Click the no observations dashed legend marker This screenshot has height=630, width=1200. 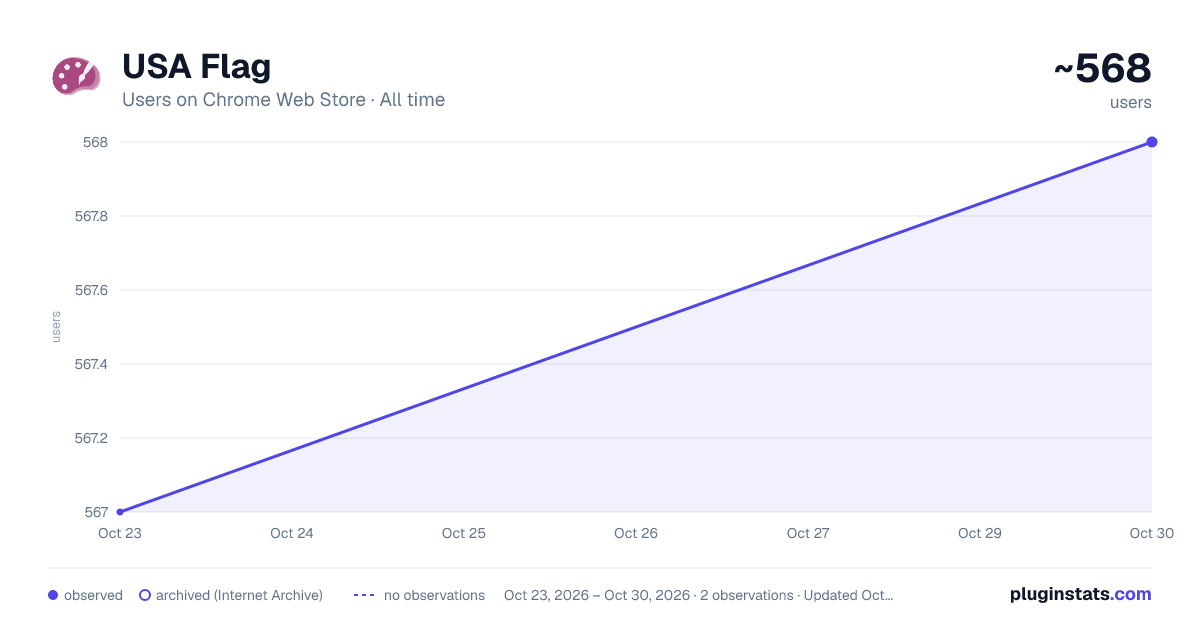(364, 595)
